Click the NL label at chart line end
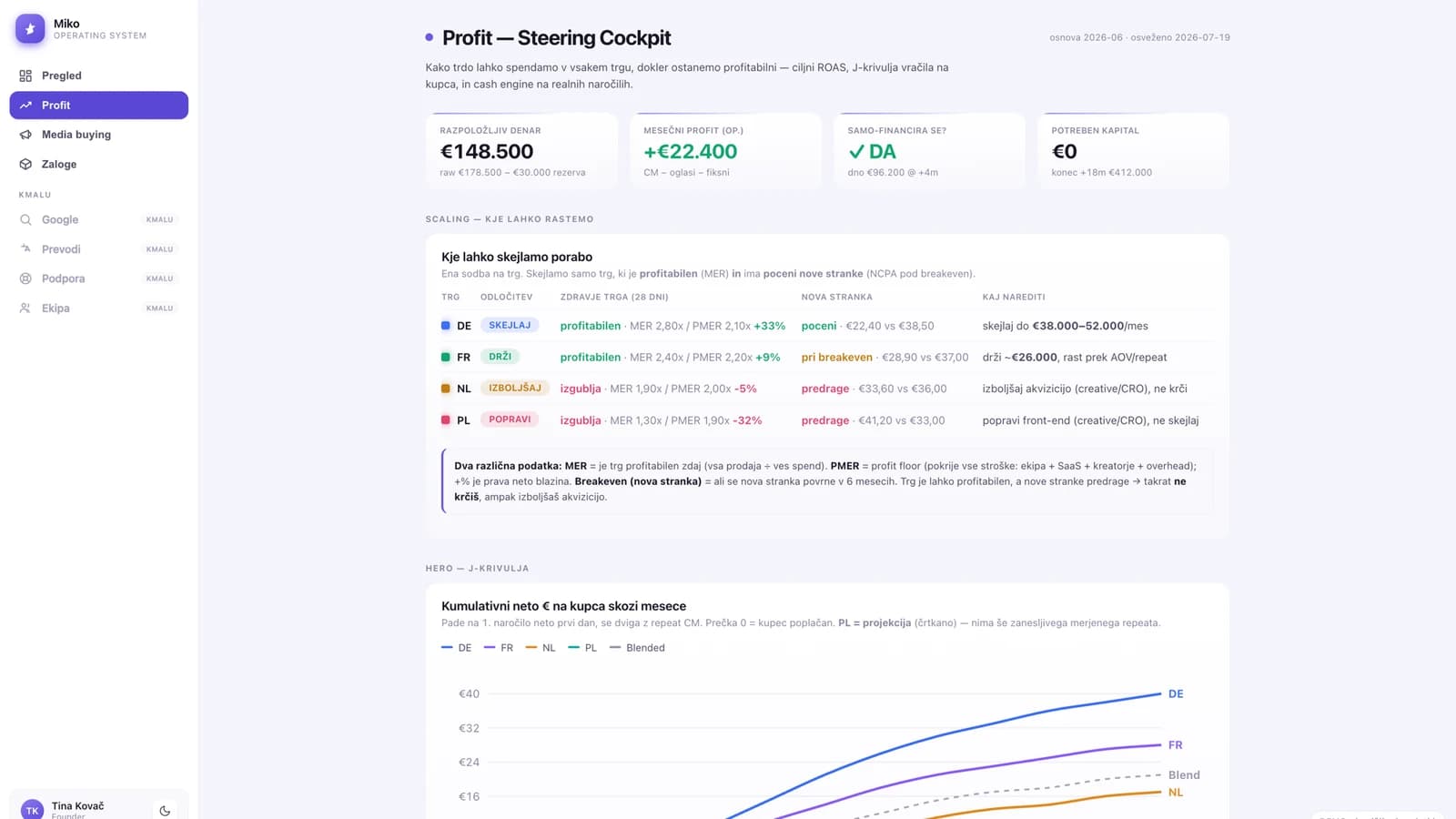 point(1176,792)
